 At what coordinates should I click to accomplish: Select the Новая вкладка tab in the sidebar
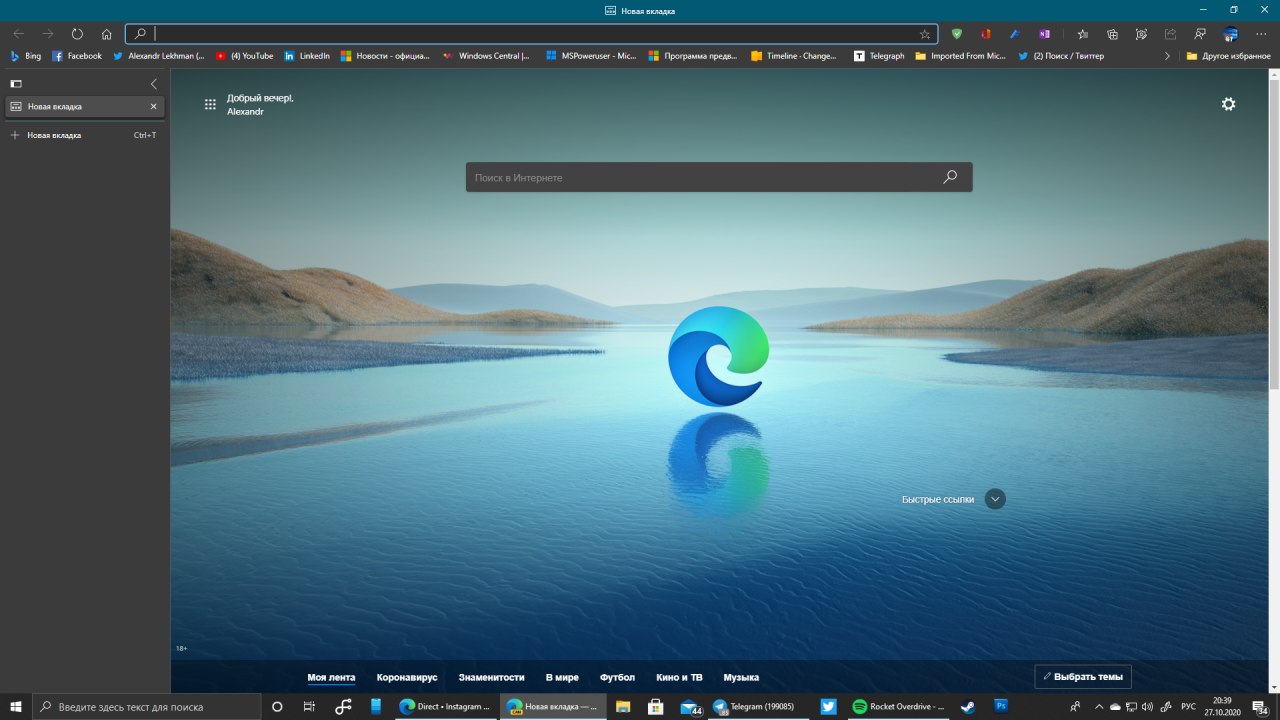point(84,106)
